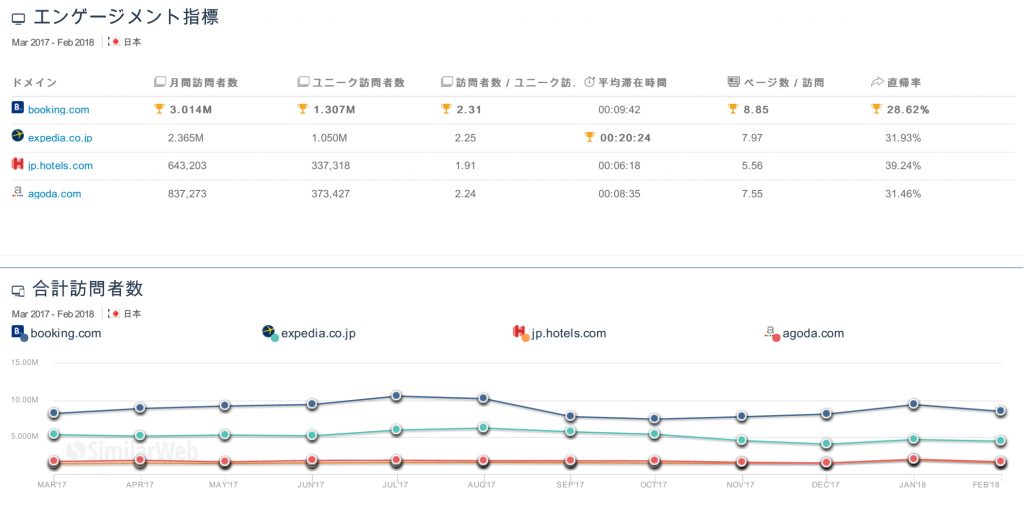Click desktop icon beside エンゲージメント指標 heading

click(18, 19)
